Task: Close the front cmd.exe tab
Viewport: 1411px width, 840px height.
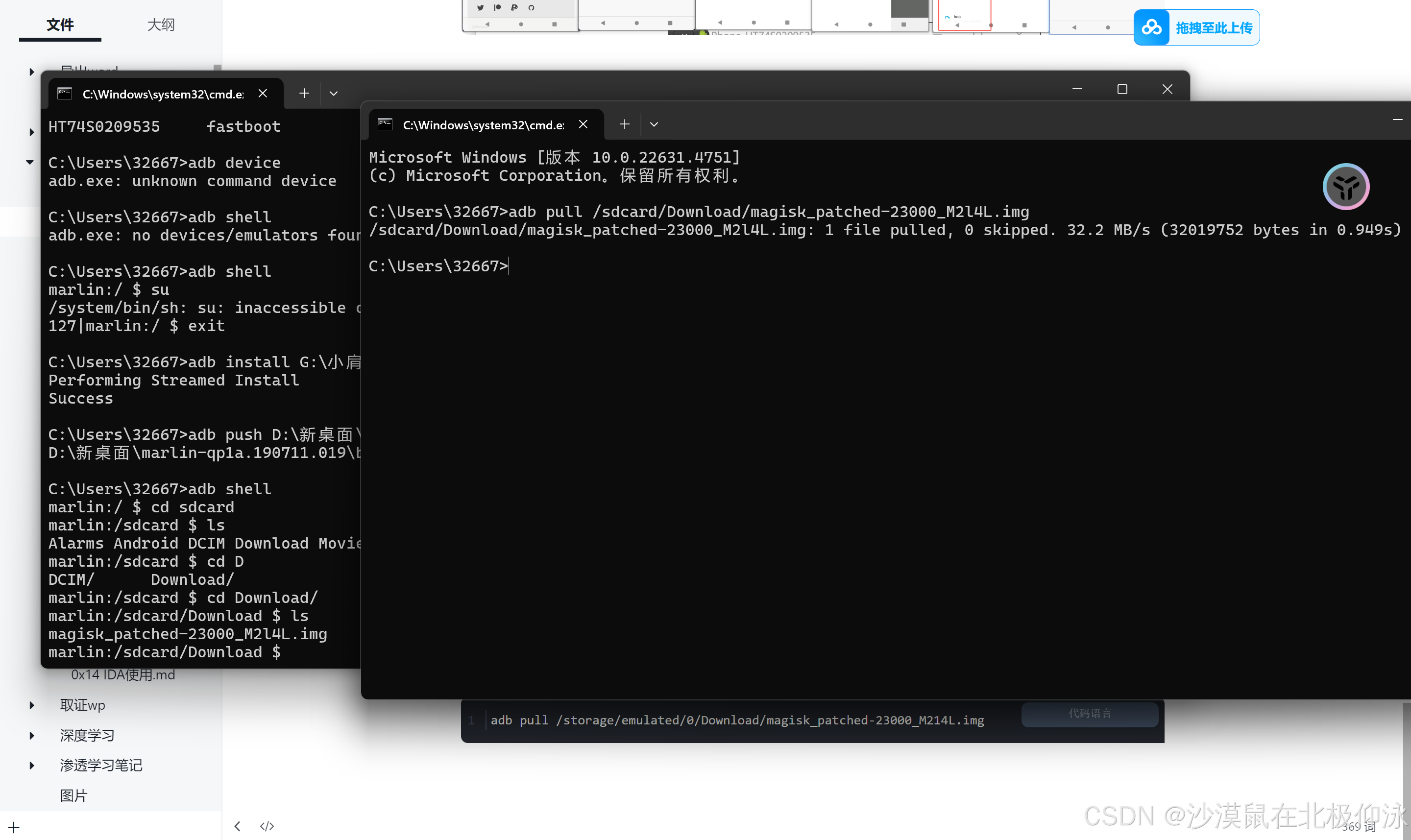Action: [x=583, y=124]
